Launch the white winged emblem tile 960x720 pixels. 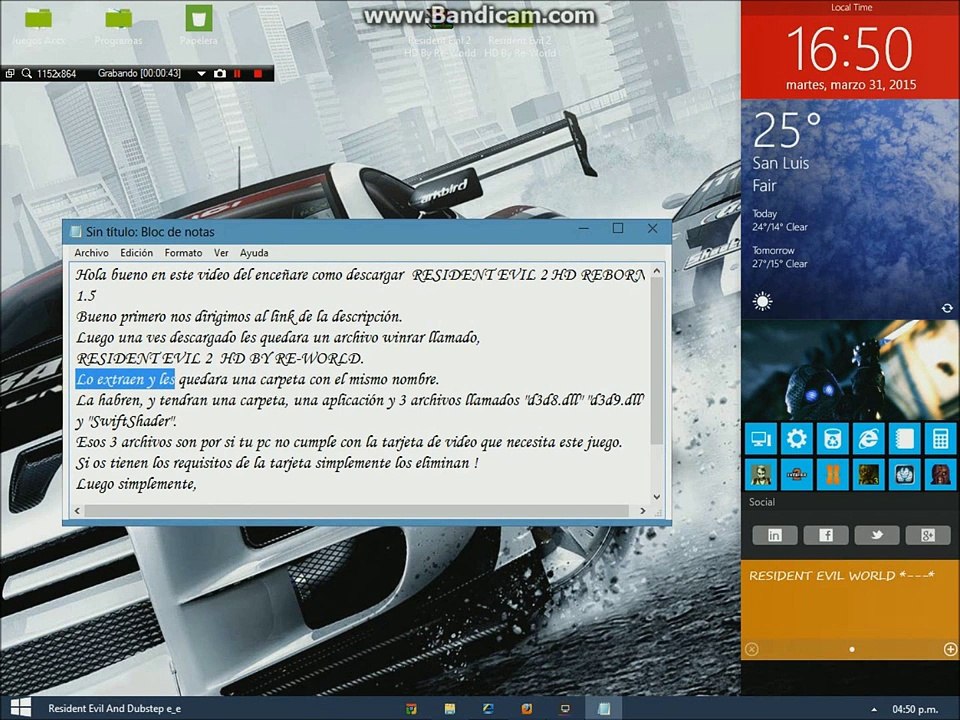tap(905, 474)
